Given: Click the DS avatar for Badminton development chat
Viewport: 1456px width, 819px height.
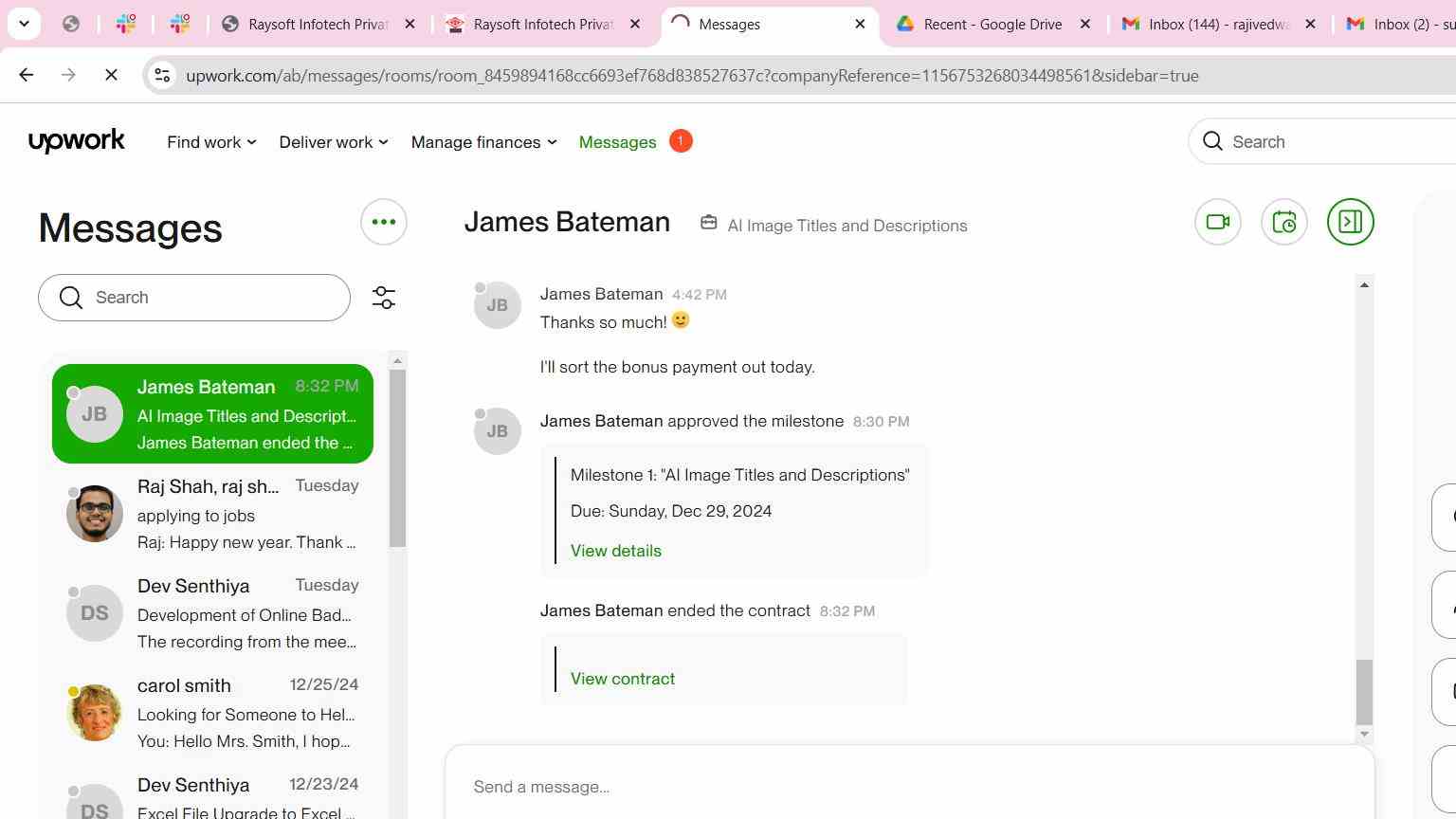Looking at the screenshot, I should (95, 613).
